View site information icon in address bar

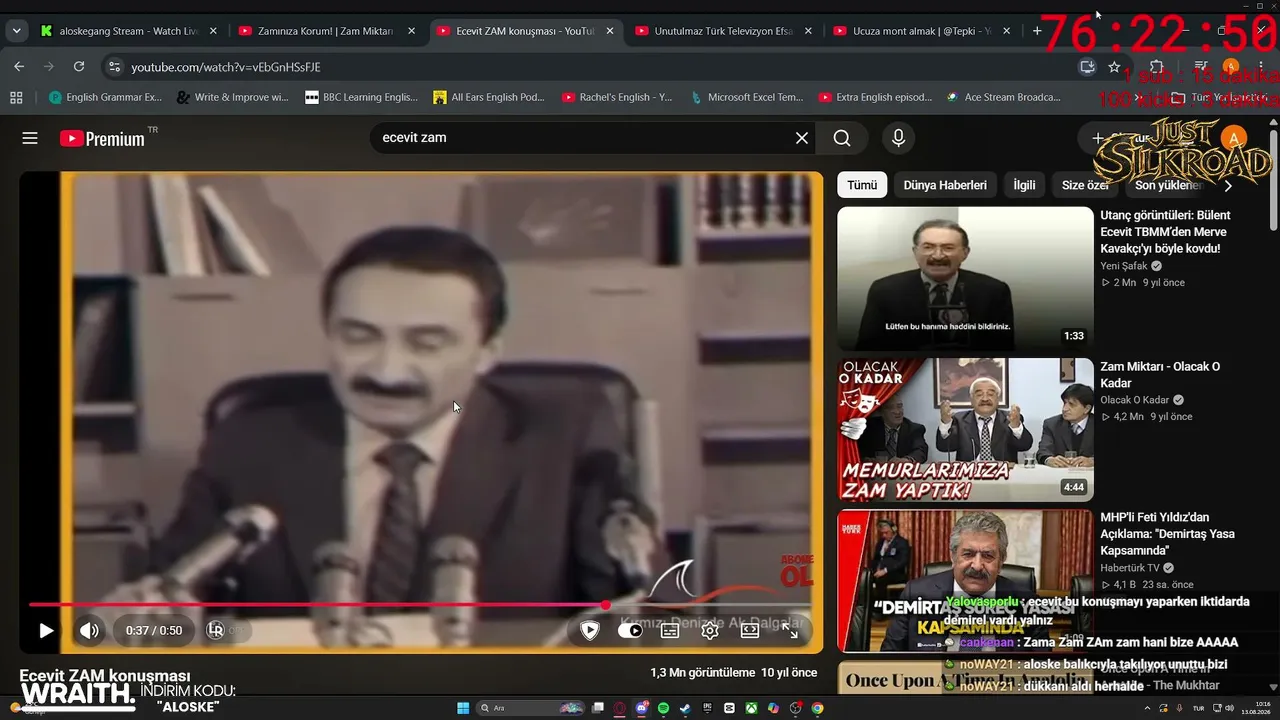(x=115, y=67)
